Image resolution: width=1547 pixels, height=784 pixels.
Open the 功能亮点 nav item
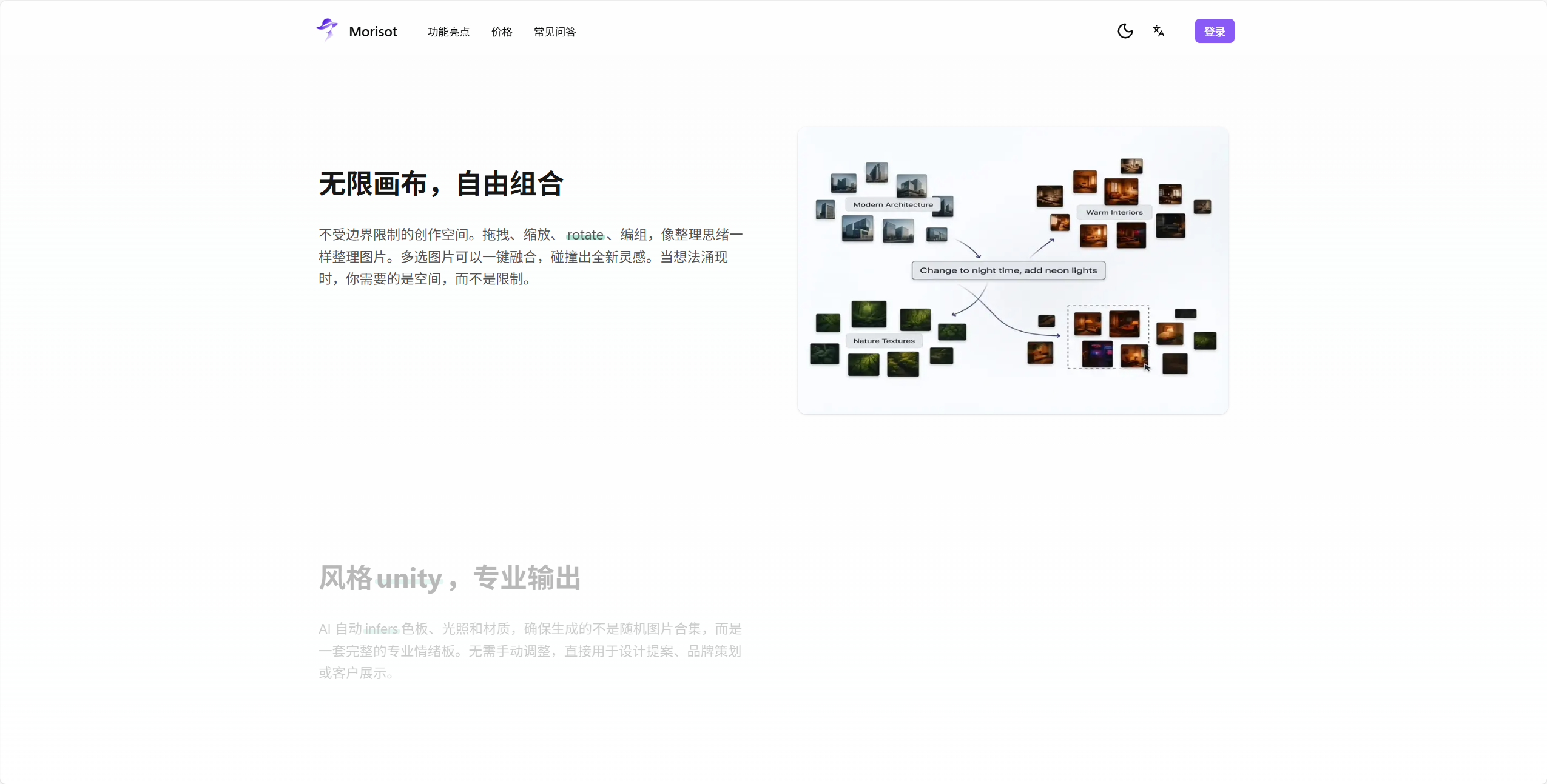click(448, 32)
